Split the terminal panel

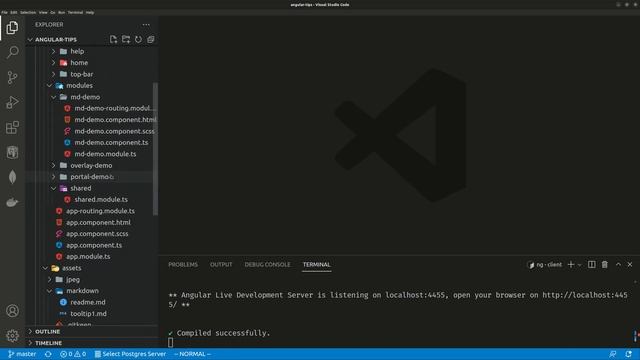591,264
